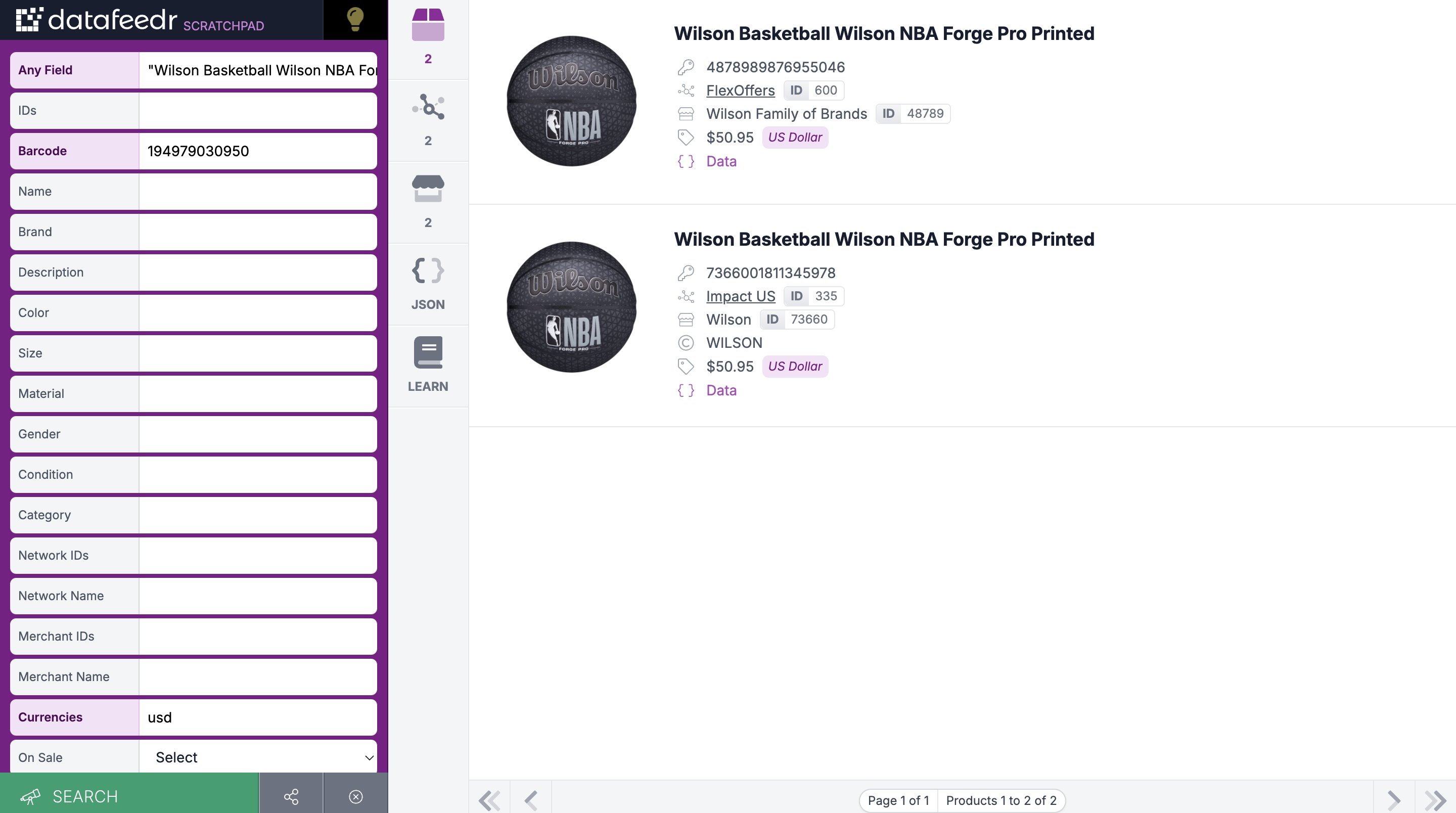
Task: Click the lightbulb tips icon
Action: point(355,19)
